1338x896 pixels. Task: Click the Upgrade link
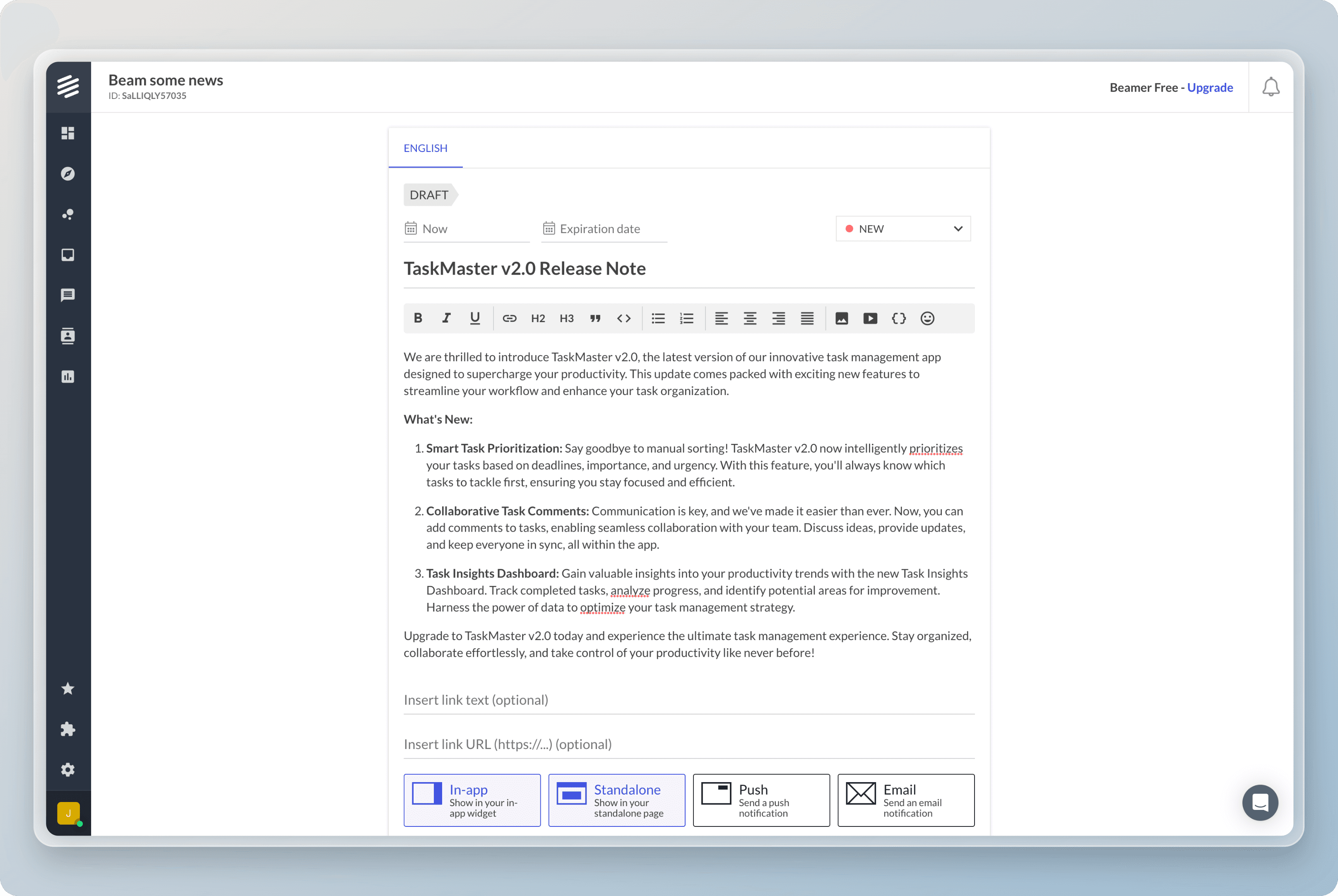pyautogui.click(x=1209, y=87)
